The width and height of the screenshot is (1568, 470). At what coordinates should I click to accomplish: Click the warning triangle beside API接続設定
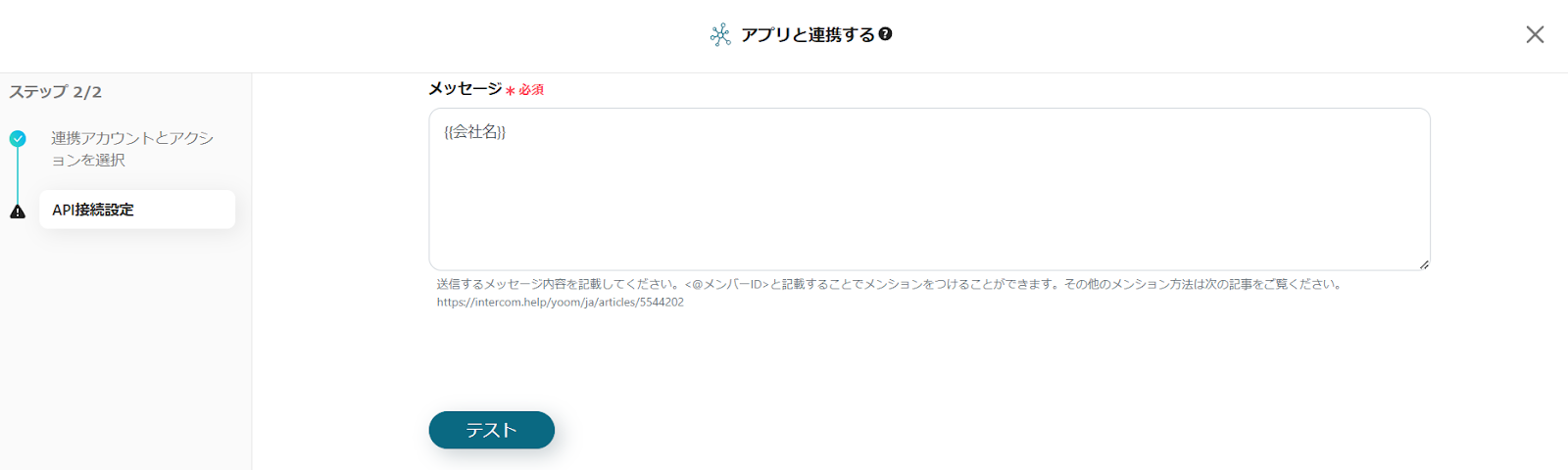pyautogui.click(x=18, y=211)
